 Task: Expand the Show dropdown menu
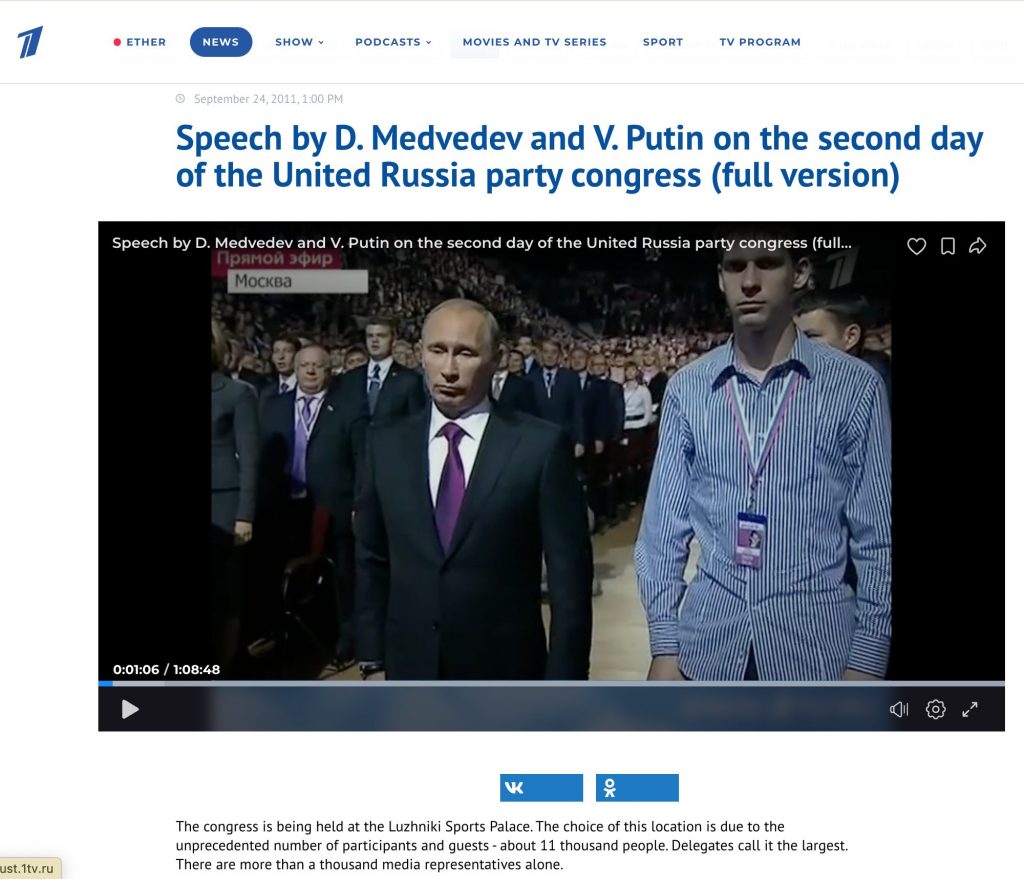point(299,42)
